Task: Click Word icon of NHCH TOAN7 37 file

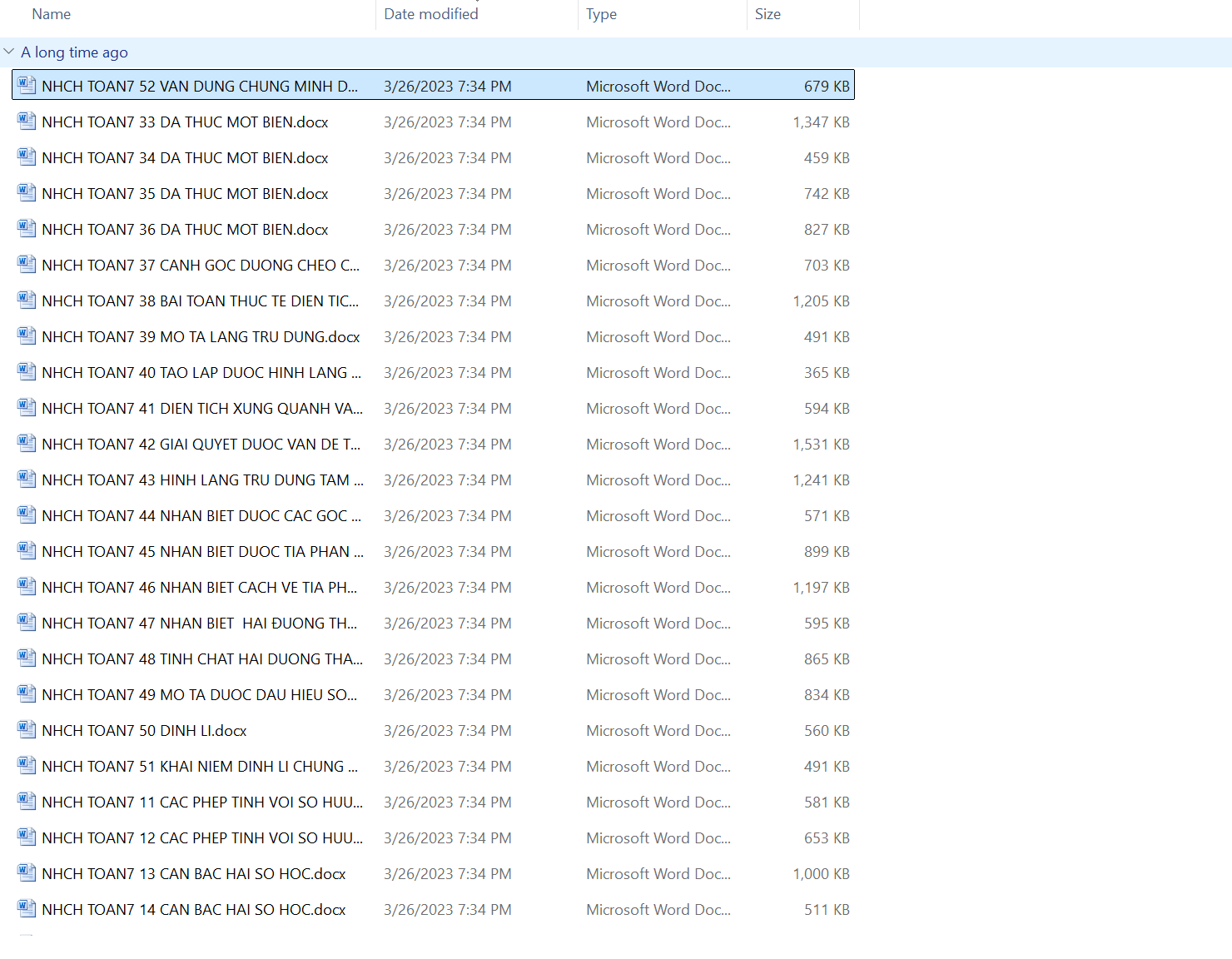Action: tap(27, 264)
